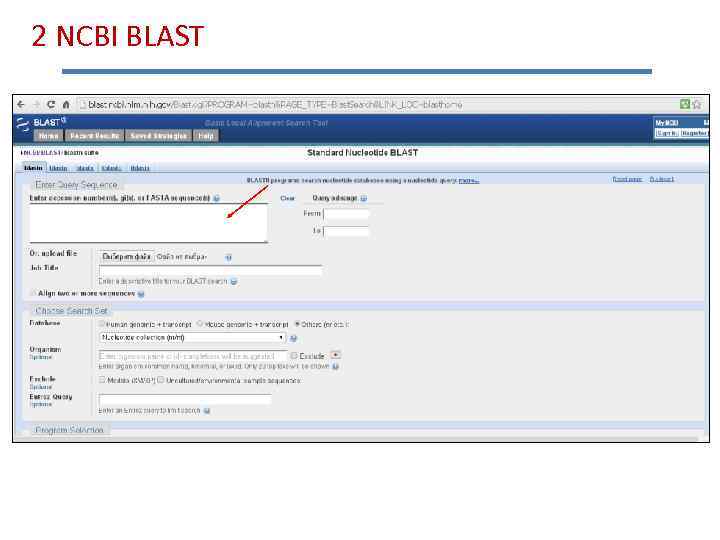This screenshot has height=540, width=720.
Task: Click the Optional link under Exclude label
Action: click(x=41, y=387)
